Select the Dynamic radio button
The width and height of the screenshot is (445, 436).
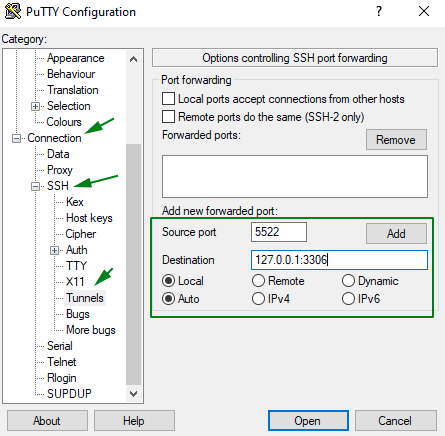click(x=348, y=281)
